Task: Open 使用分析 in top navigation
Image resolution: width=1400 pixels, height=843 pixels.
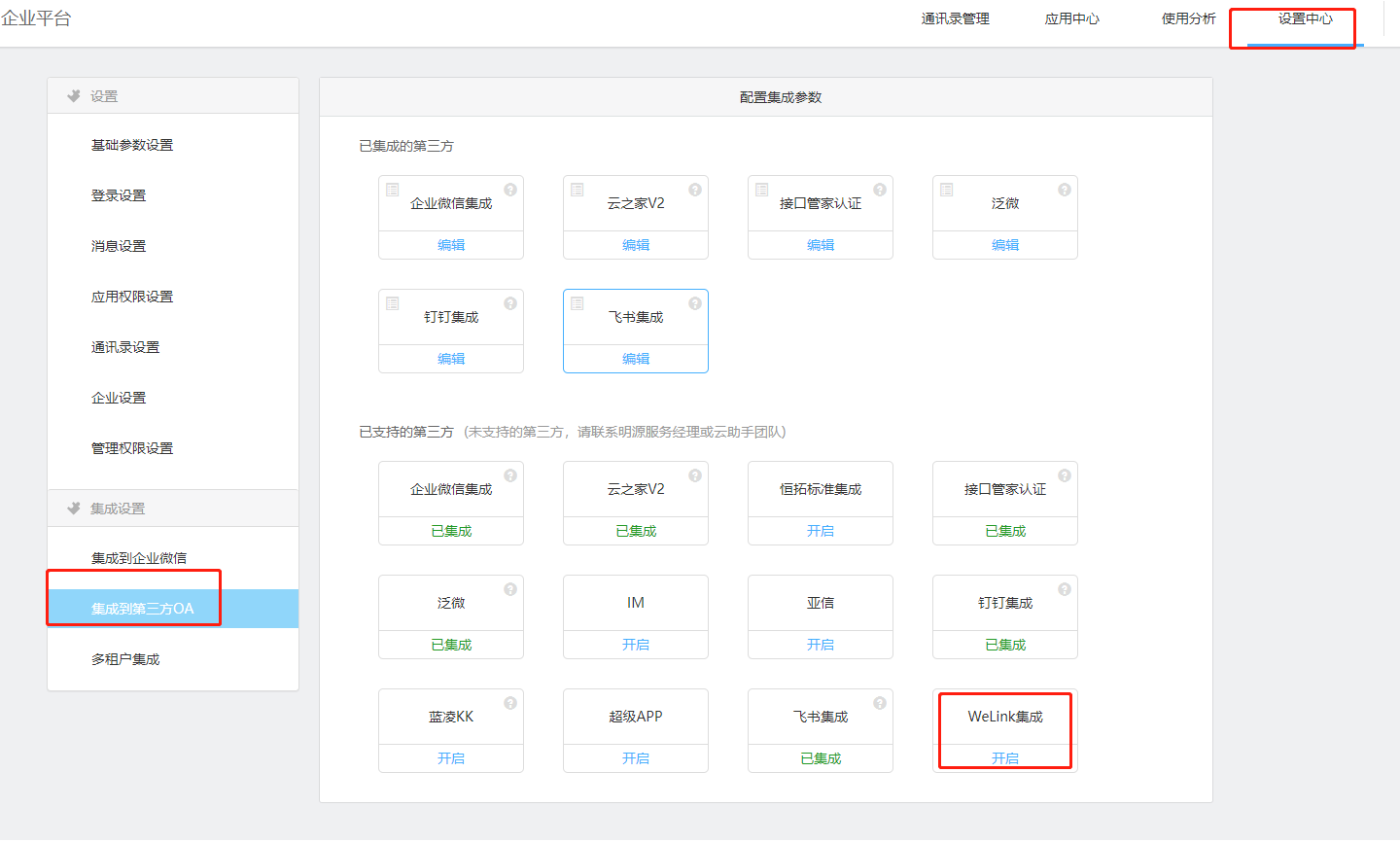Action: click(1189, 18)
